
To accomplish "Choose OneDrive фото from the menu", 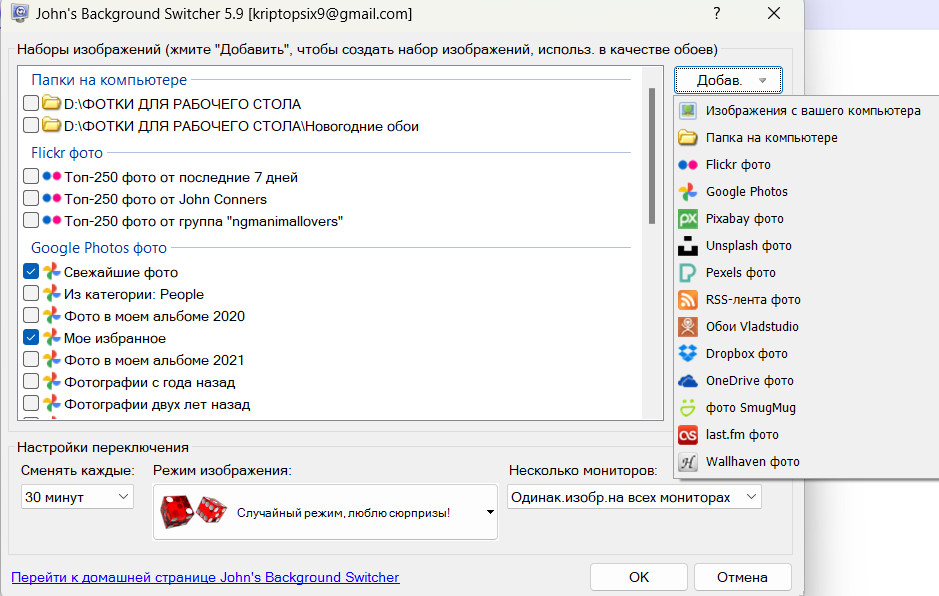I will click(806, 380).
